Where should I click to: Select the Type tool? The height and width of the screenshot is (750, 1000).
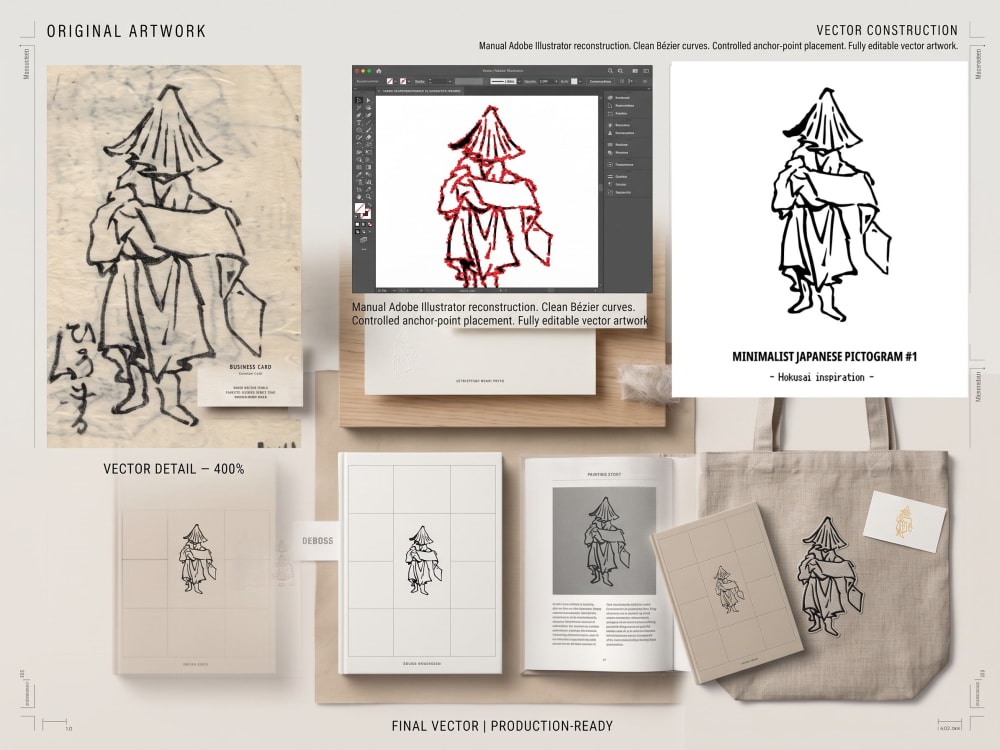point(358,122)
